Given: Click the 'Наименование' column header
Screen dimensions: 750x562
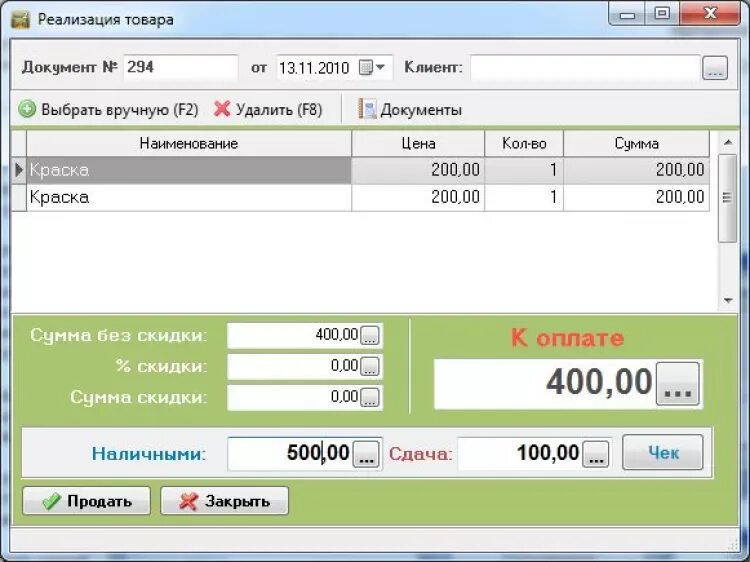Looking at the screenshot, I should 189,143.
